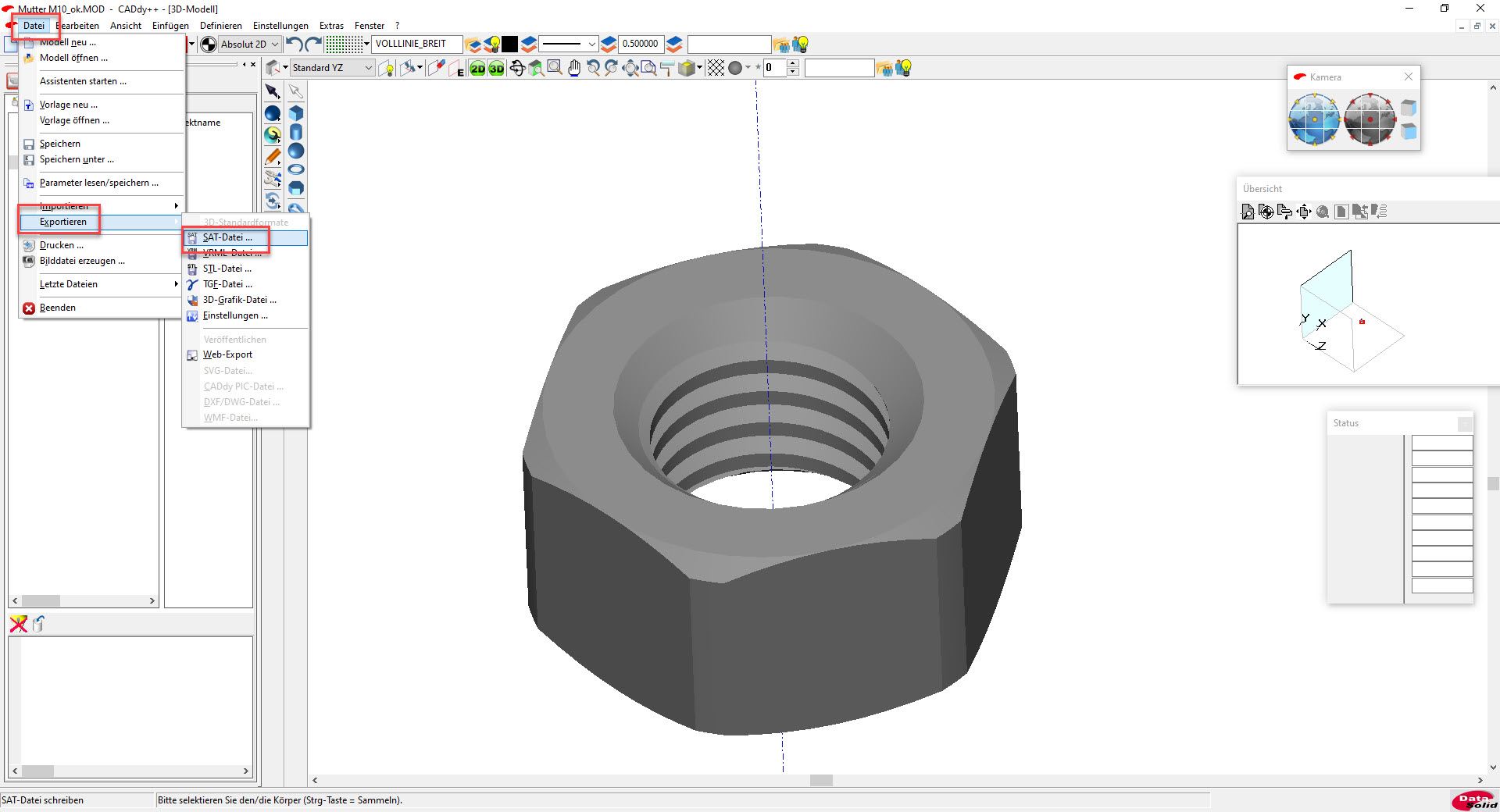Click Beenden to quit
This screenshot has width=1500, height=812.
[x=102, y=308]
